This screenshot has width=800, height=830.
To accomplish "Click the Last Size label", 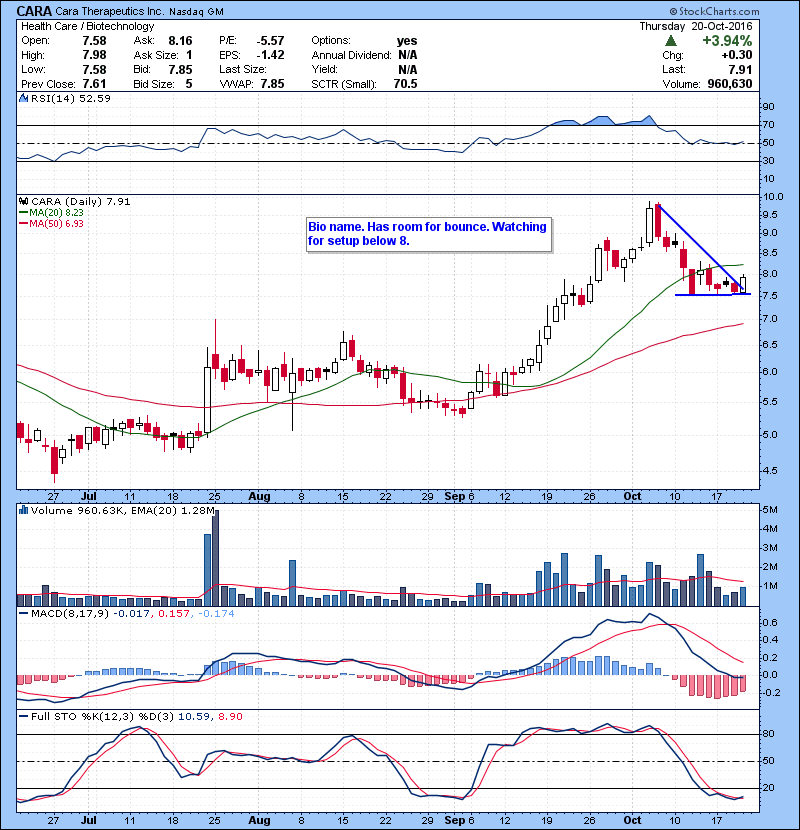I will (243, 70).
